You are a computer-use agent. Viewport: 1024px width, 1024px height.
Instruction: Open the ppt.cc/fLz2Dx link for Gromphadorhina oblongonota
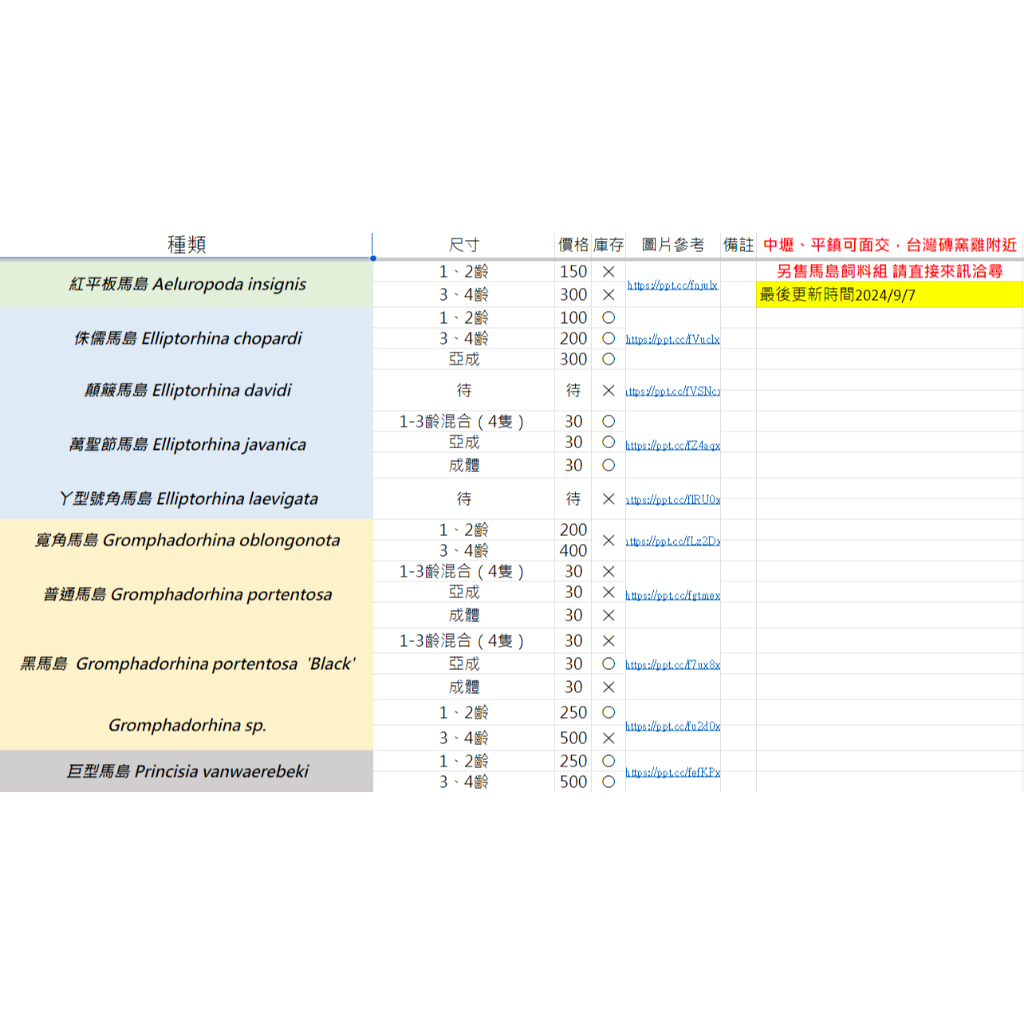coord(673,541)
